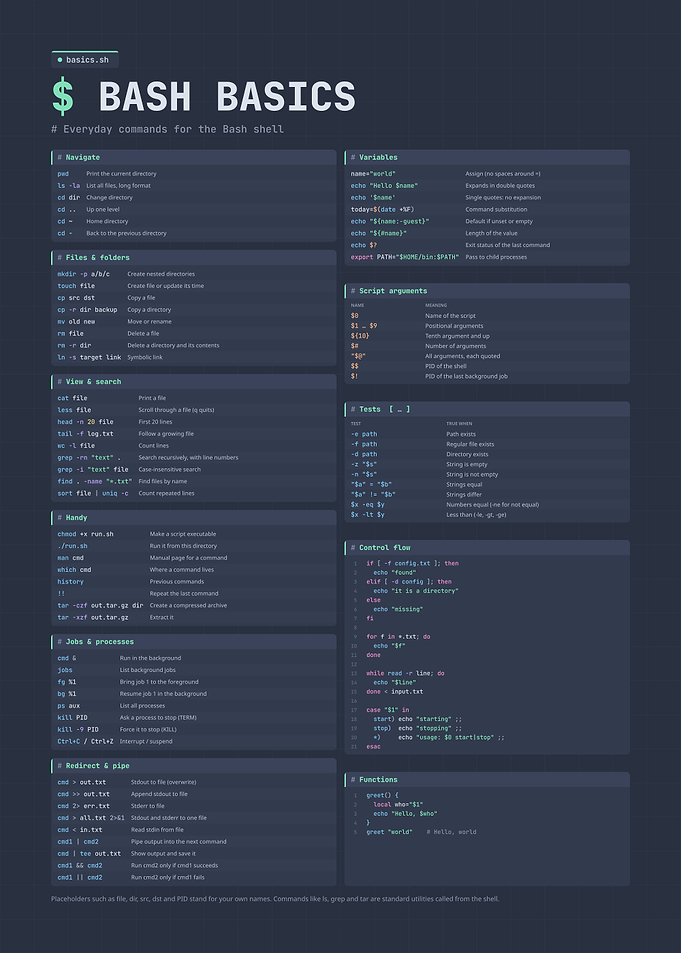Click the "jobs" command
The height and width of the screenshot is (953, 681).
(x=65, y=670)
